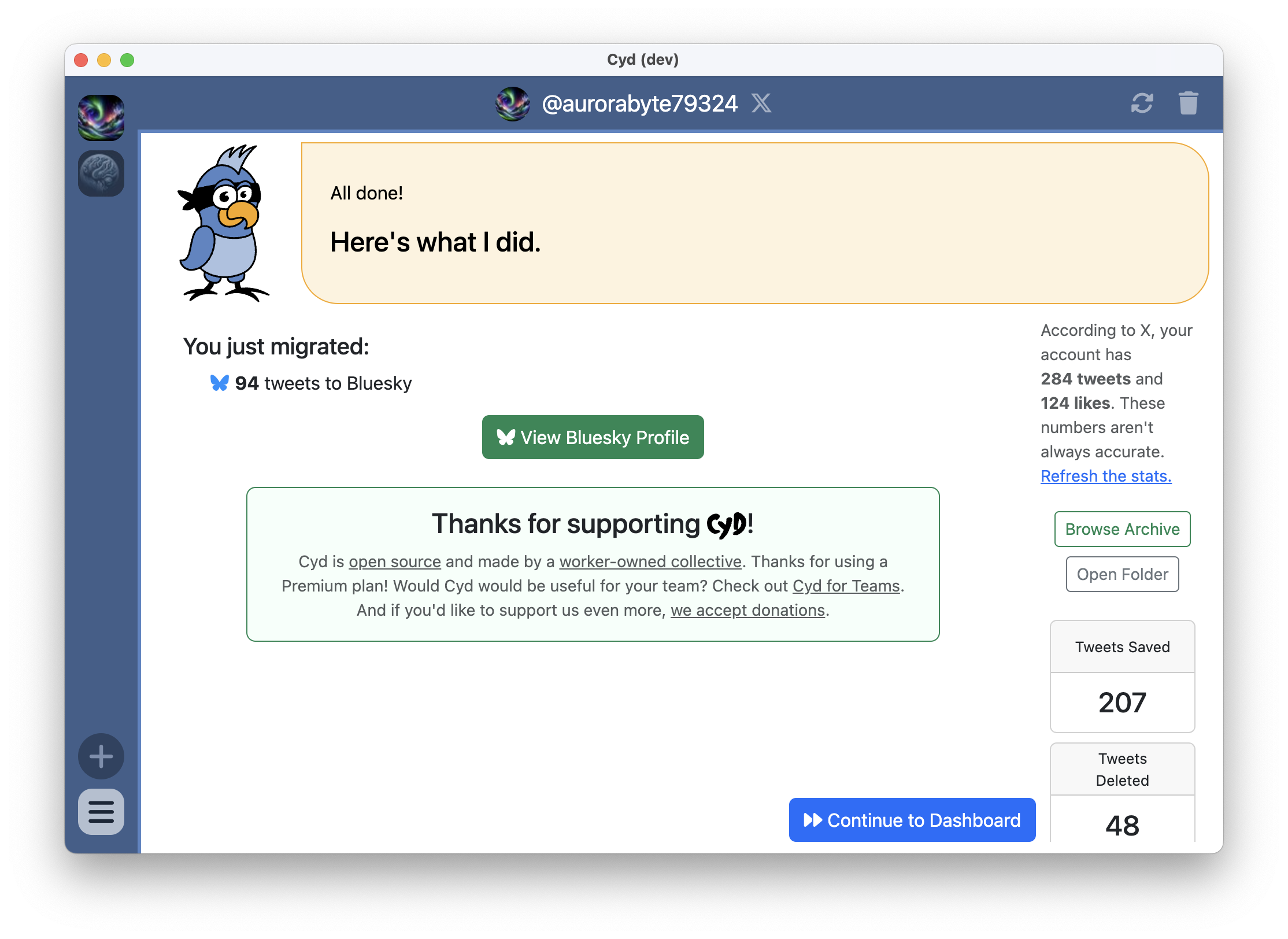
Task: Continue to Dashboard
Action: click(x=912, y=820)
